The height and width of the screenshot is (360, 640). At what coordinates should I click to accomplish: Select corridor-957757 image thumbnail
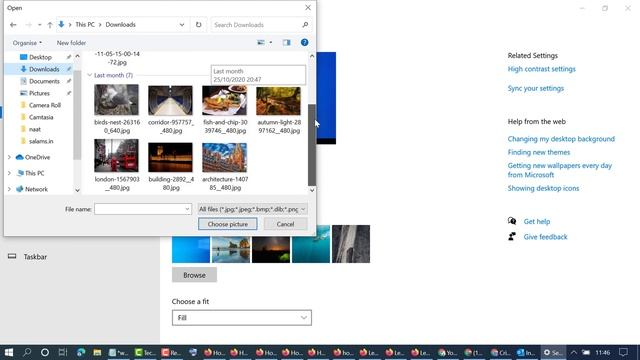(170, 100)
